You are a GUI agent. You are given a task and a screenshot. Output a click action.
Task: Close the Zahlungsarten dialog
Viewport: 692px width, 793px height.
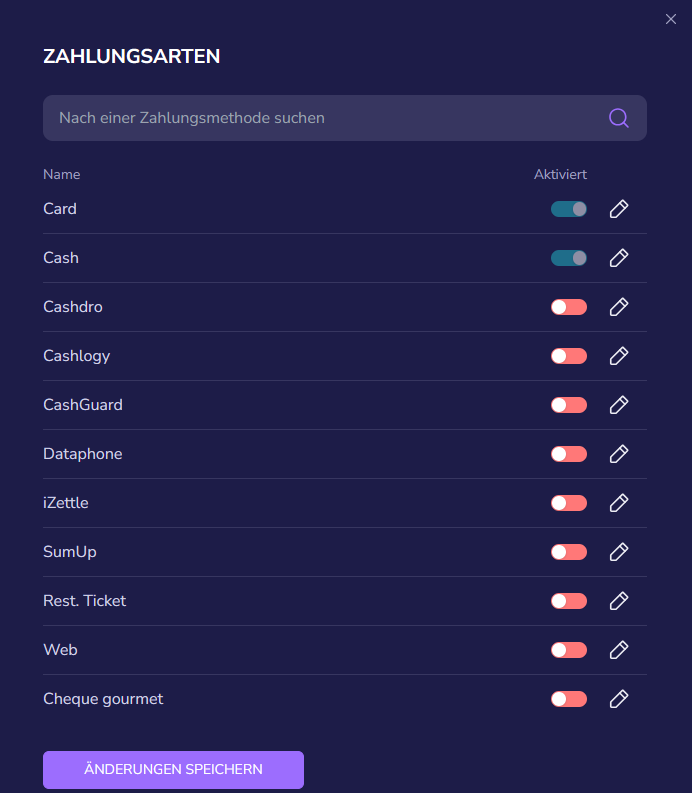click(671, 19)
